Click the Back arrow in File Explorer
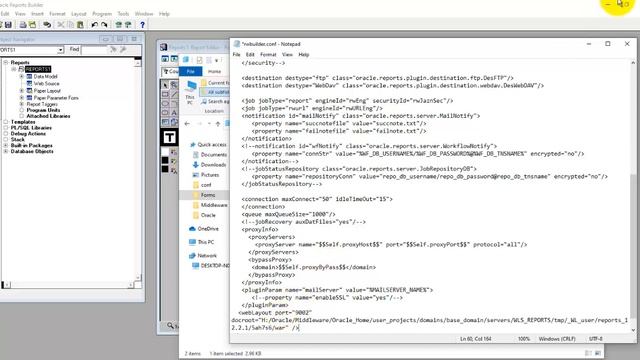This screenshot has width=640, height=360. 187,124
